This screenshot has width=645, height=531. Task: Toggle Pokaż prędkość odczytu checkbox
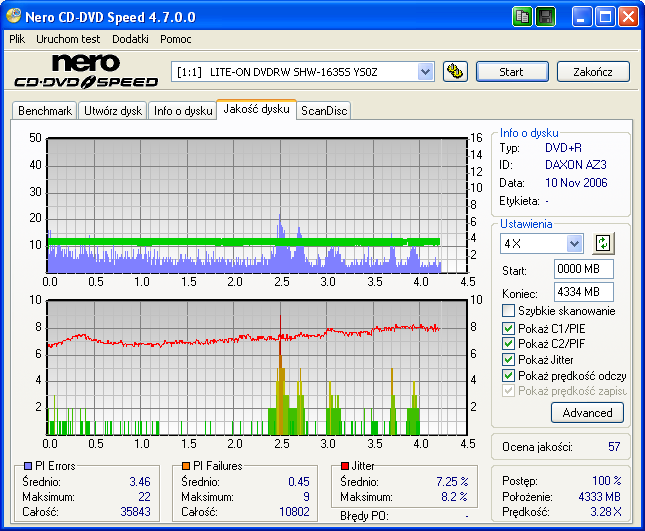508,376
